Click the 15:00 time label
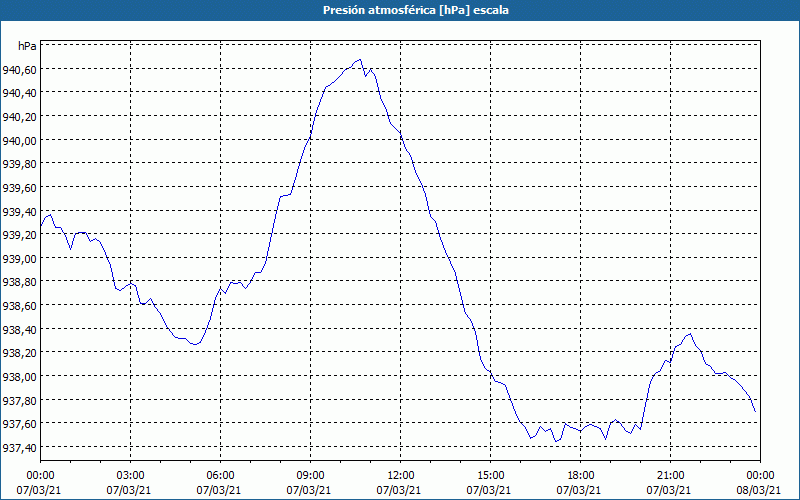The image size is (800, 500). [490, 476]
